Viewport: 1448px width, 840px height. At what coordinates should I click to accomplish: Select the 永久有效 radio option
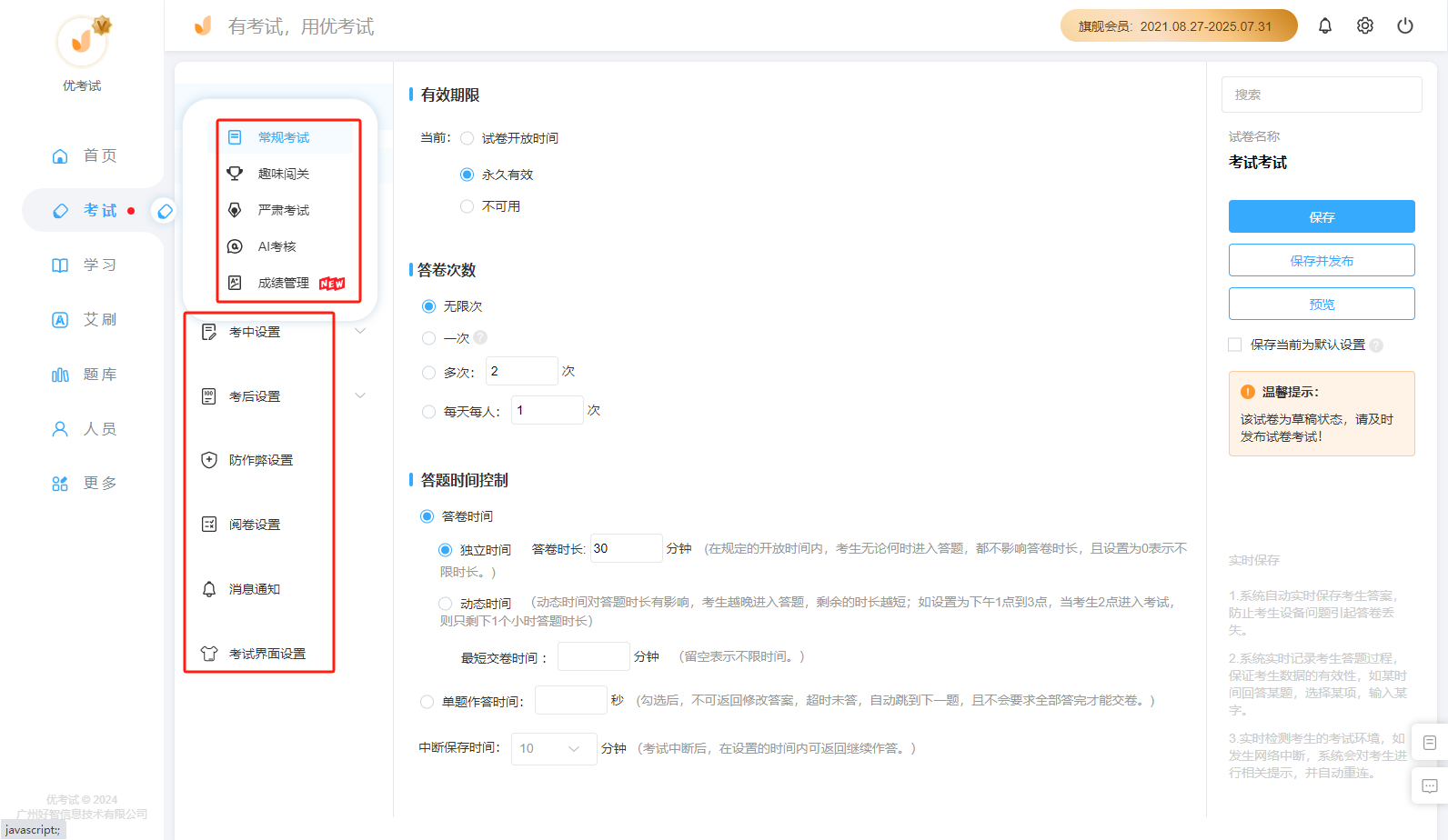pyautogui.click(x=467, y=175)
